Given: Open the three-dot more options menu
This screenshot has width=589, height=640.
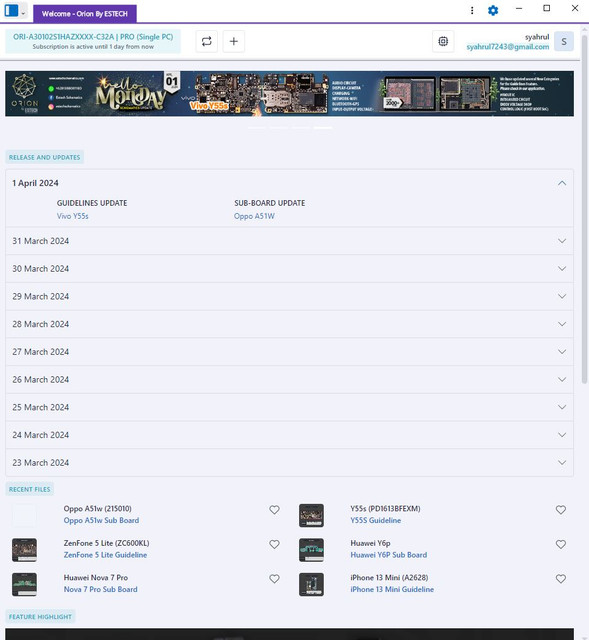Looking at the screenshot, I should pyautogui.click(x=472, y=10).
